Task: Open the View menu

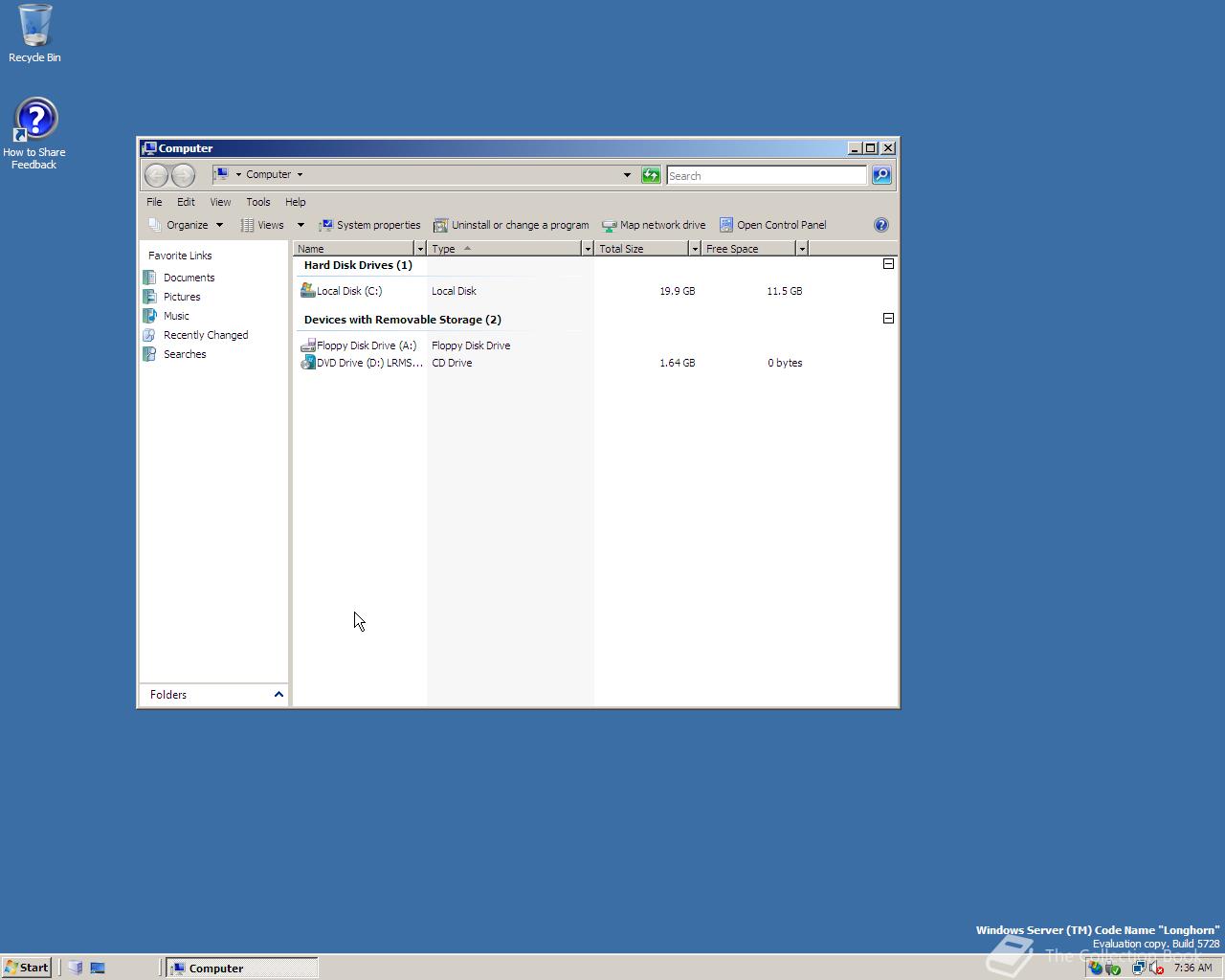Action: 220,202
